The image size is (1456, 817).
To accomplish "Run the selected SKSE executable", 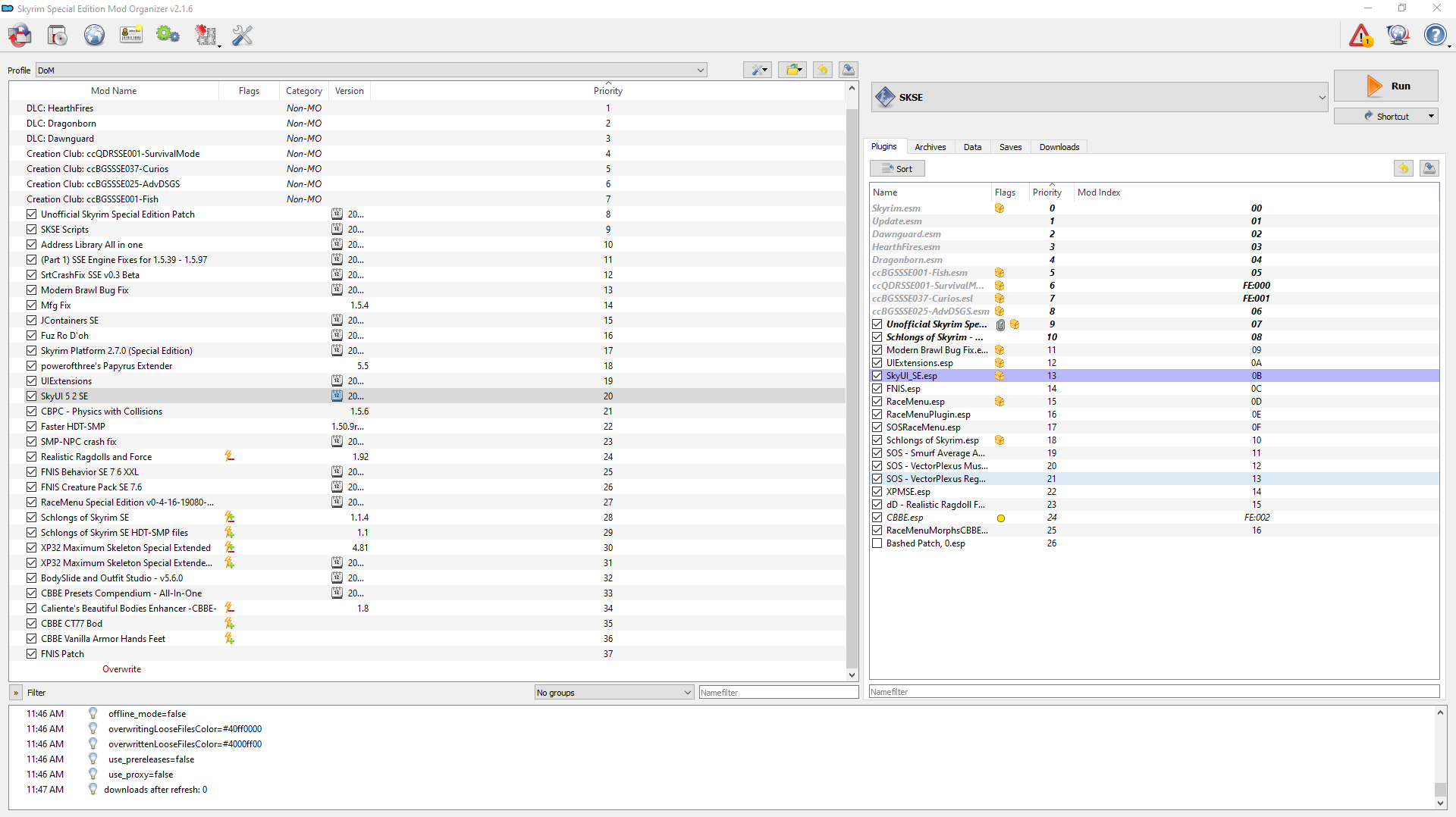I will coord(1386,86).
